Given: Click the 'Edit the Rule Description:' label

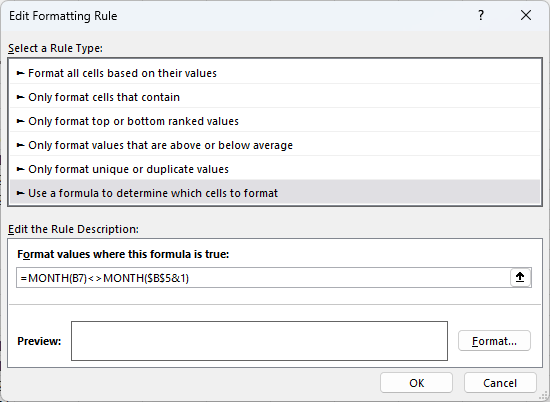Looking at the screenshot, I should pyautogui.click(x=73, y=229).
